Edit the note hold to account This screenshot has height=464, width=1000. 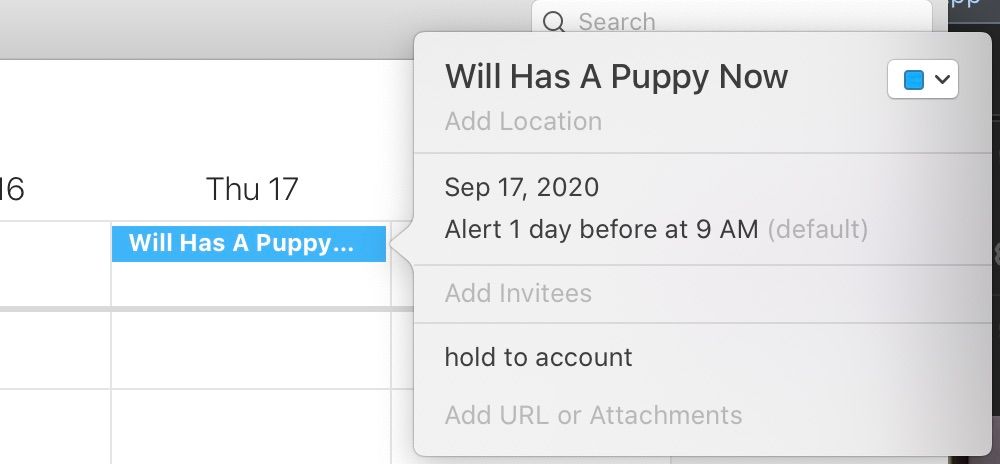click(538, 357)
